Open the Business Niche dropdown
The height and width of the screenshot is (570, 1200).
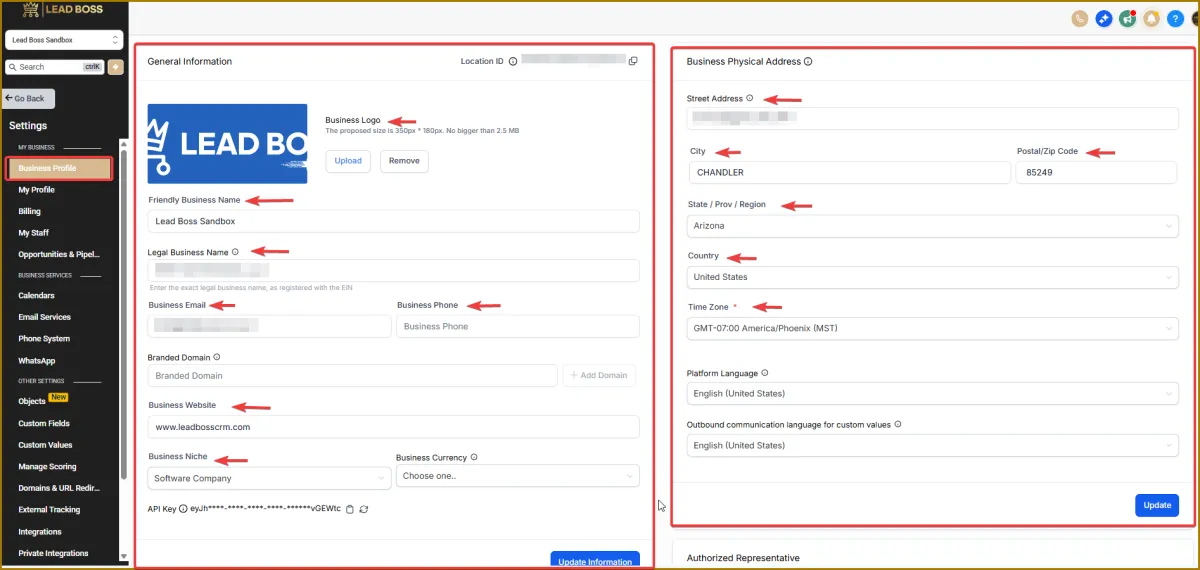pyautogui.click(x=270, y=478)
